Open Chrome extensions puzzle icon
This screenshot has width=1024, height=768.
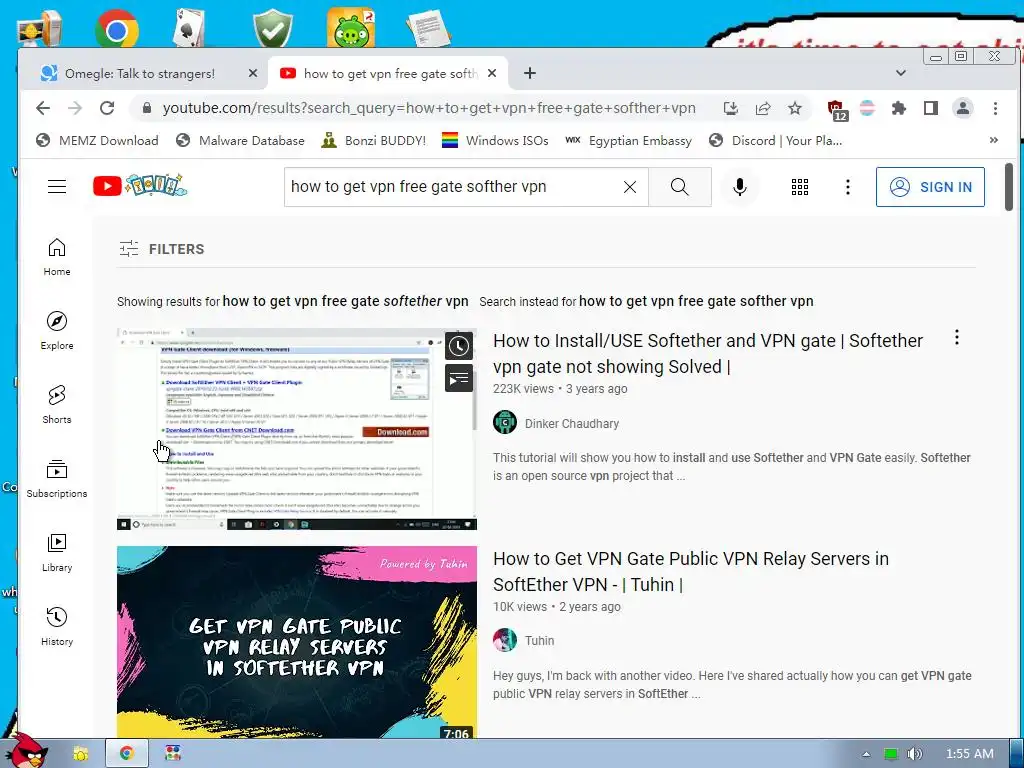(899, 108)
